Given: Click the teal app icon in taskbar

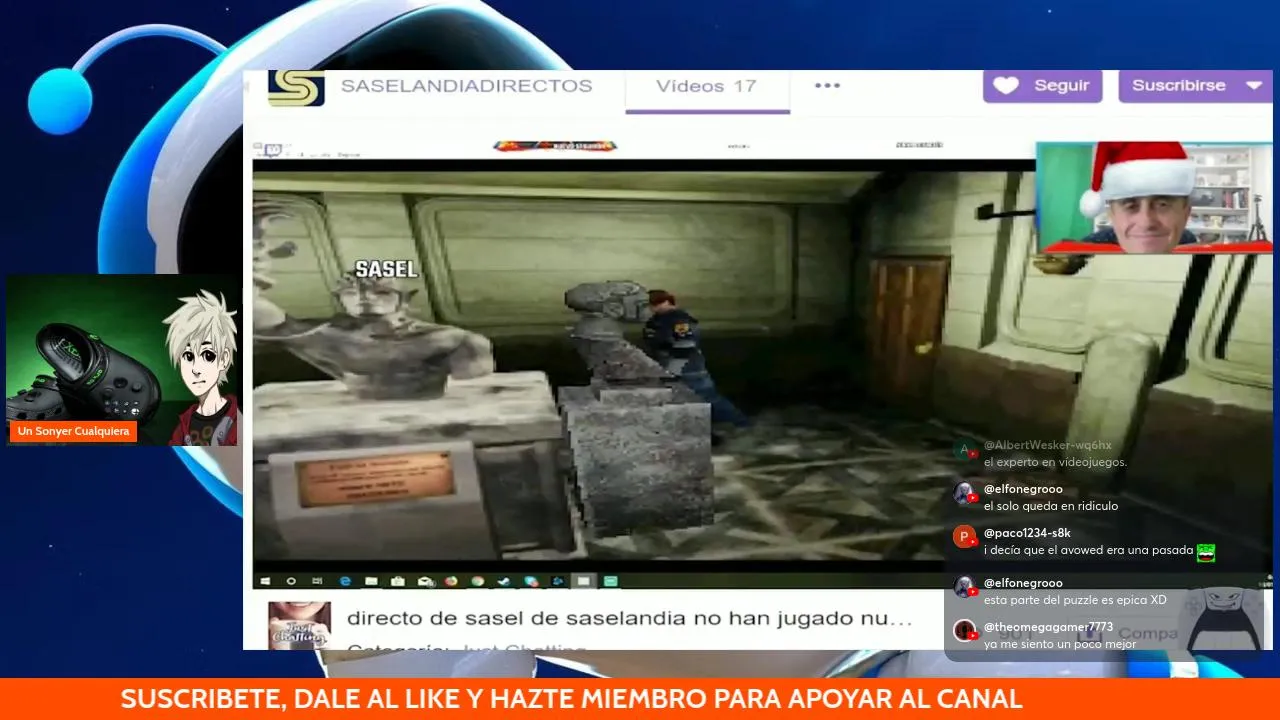Looking at the screenshot, I should tap(610, 581).
